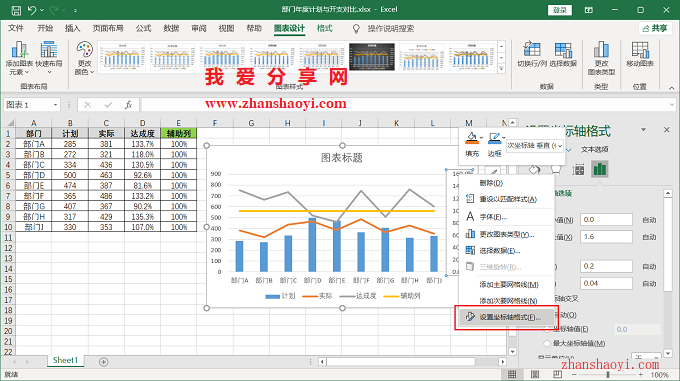
Task: Click formula bar confirm checkmark icon
Action: coord(108,105)
